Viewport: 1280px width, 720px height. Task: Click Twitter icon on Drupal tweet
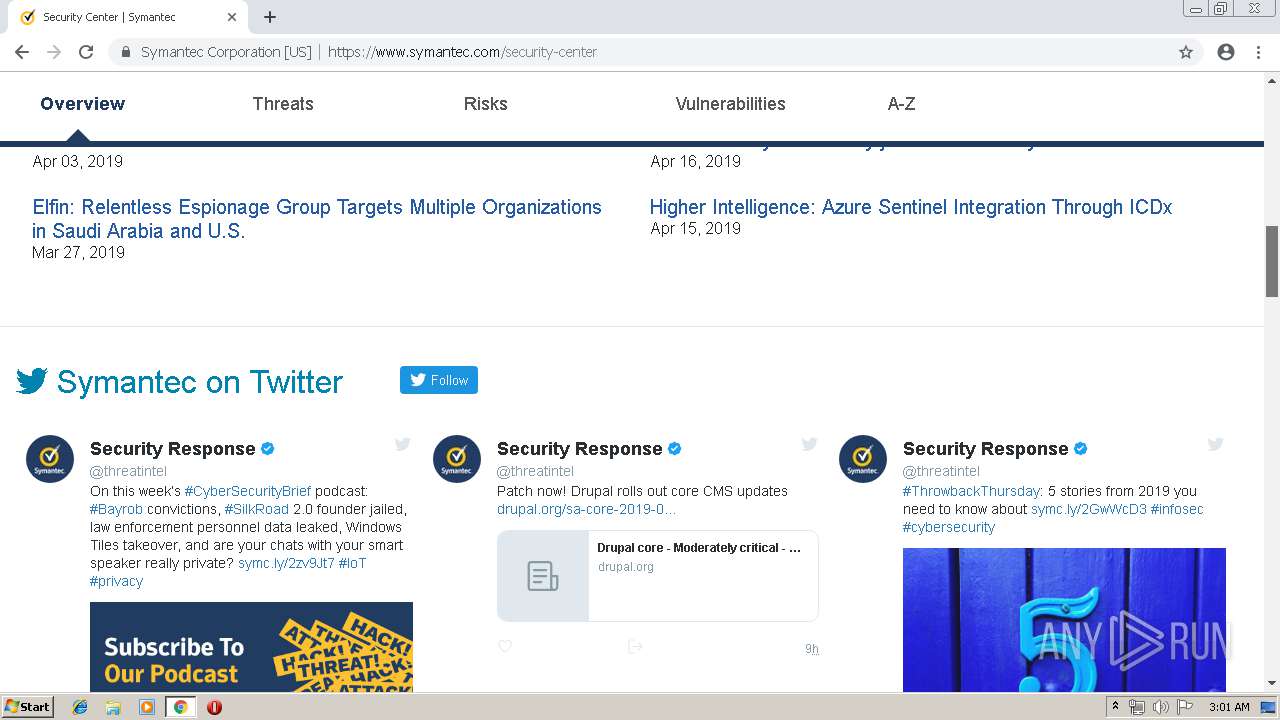click(809, 444)
